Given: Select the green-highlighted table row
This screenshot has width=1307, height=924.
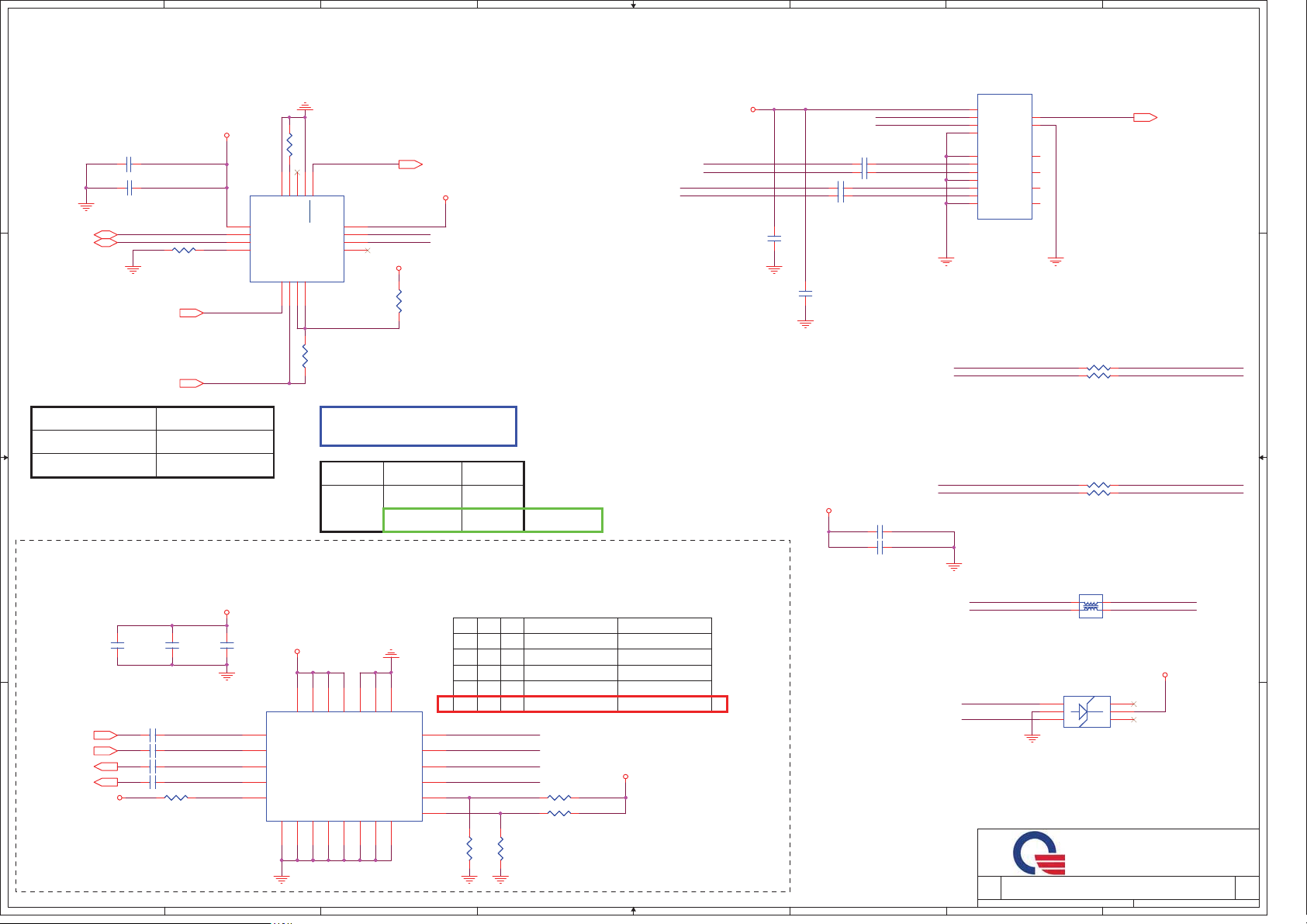Looking at the screenshot, I should click(x=493, y=520).
